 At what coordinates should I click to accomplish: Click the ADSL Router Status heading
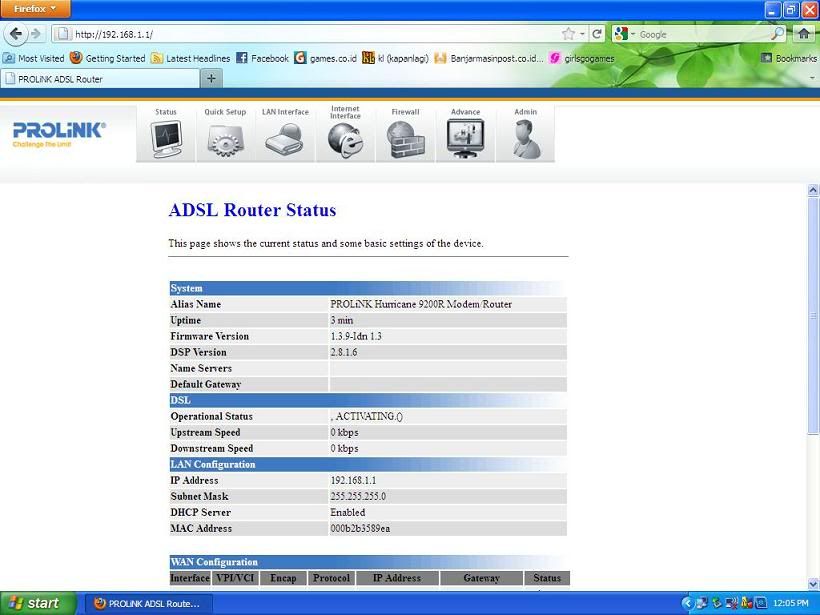(252, 210)
